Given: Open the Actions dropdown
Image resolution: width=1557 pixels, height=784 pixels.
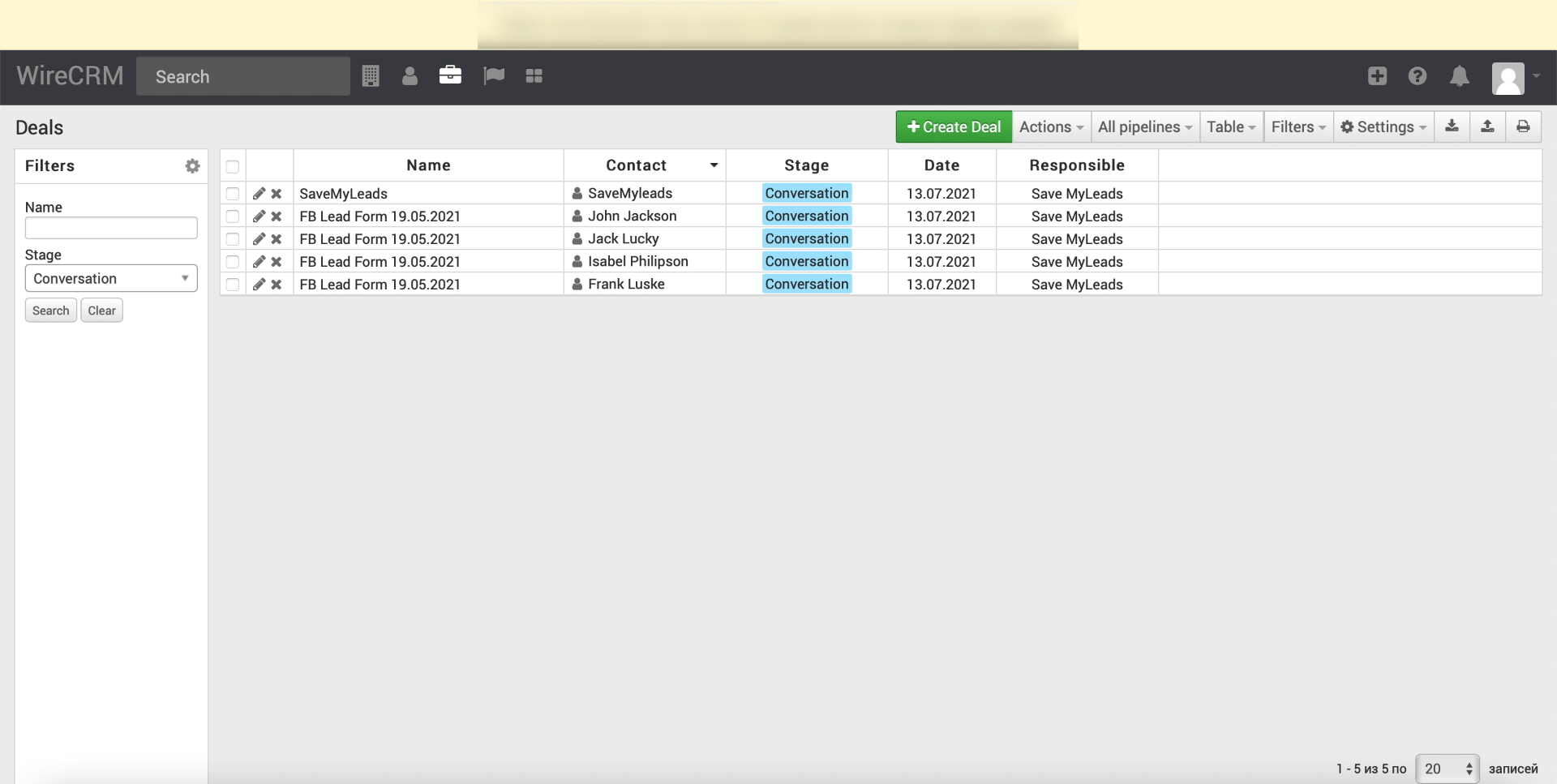Looking at the screenshot, I should (x=1051, y=126).
